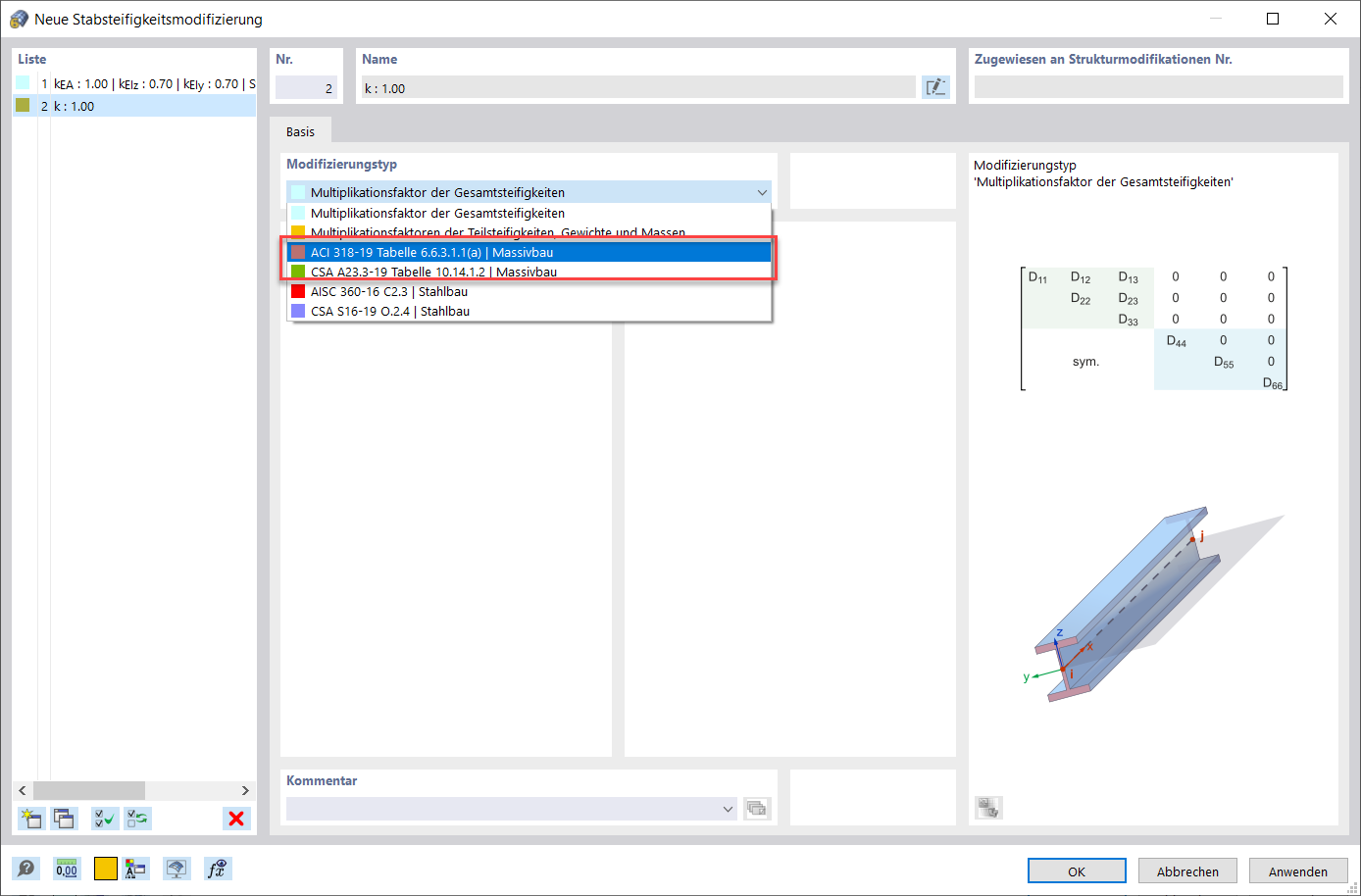Delete selected entry with red X
This screenshot has width=1361, height=896.
tap(236, 819)
